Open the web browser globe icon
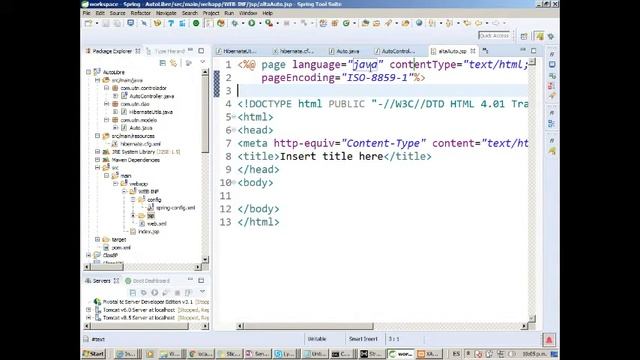 [x=419, y=23]
